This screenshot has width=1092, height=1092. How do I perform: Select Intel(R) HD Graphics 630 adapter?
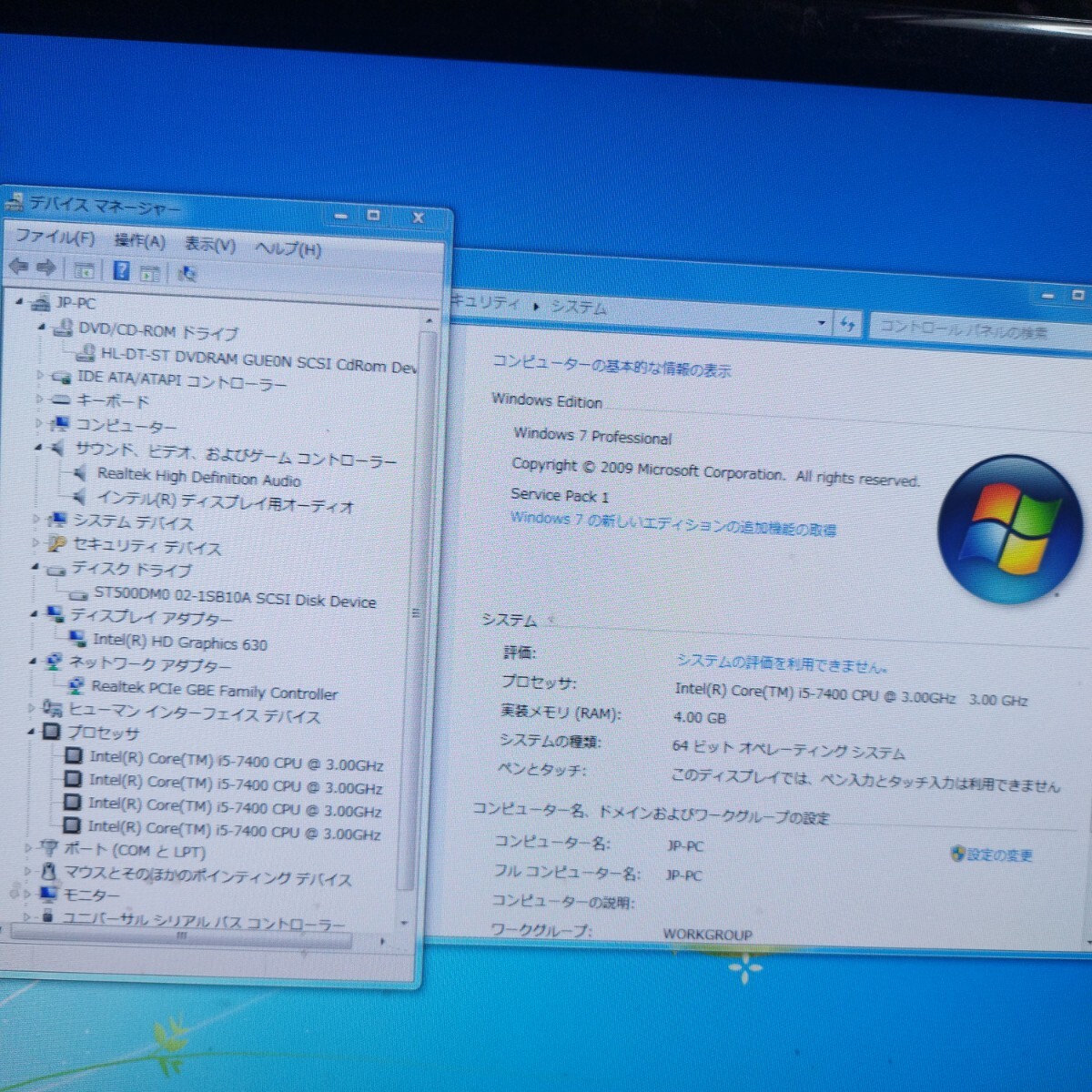(179, 642)
